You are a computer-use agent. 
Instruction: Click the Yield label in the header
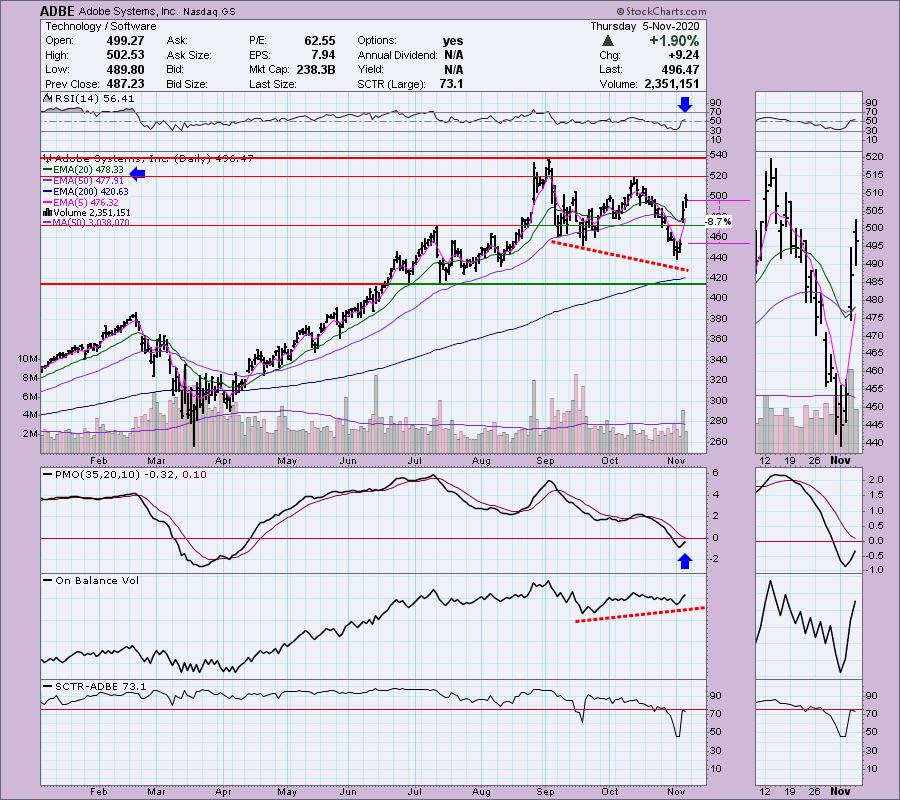[370, 69]
